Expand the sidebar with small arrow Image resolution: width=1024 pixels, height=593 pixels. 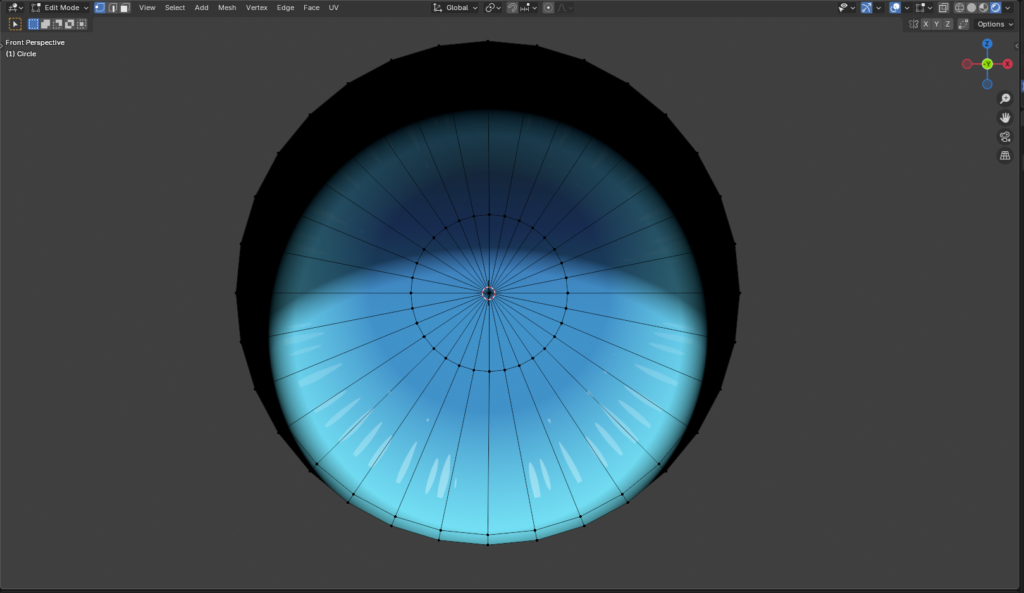[x=1016, y=46]
